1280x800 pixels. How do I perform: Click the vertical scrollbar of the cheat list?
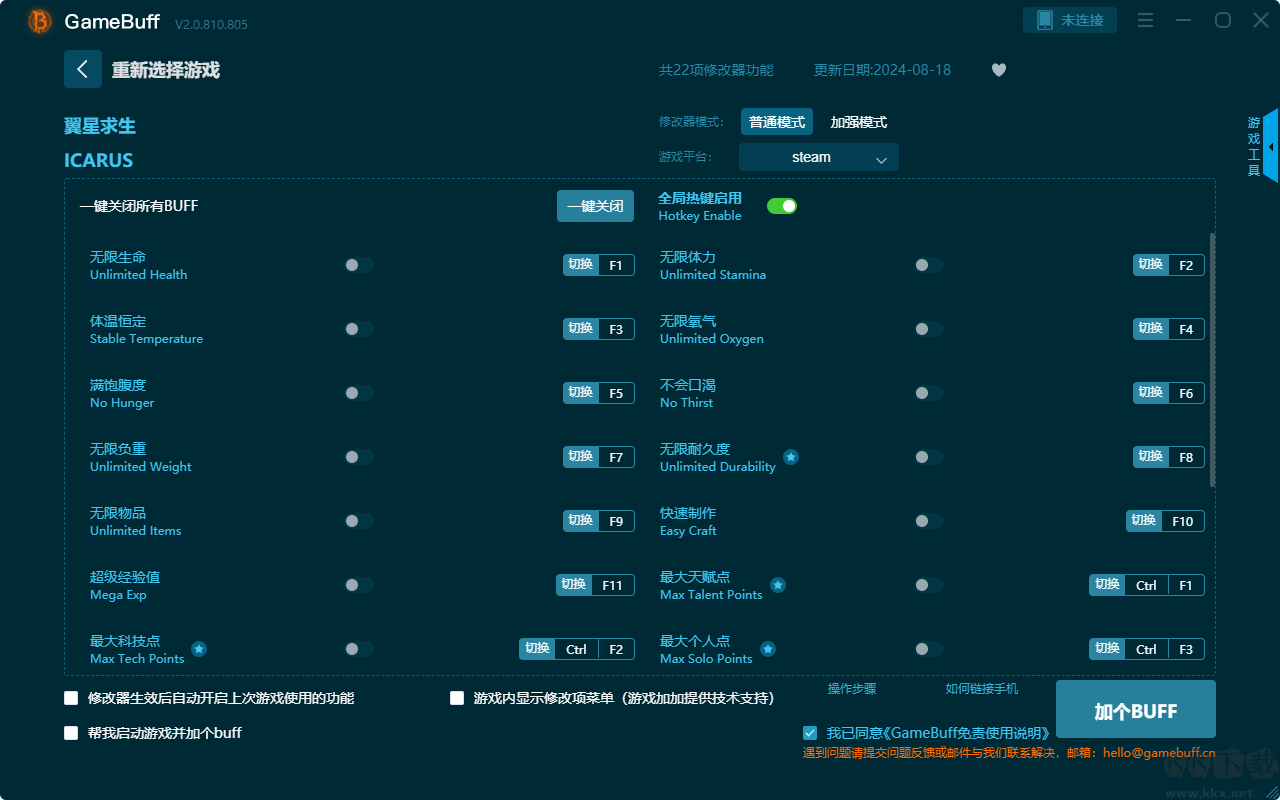tap(1213, 360)
